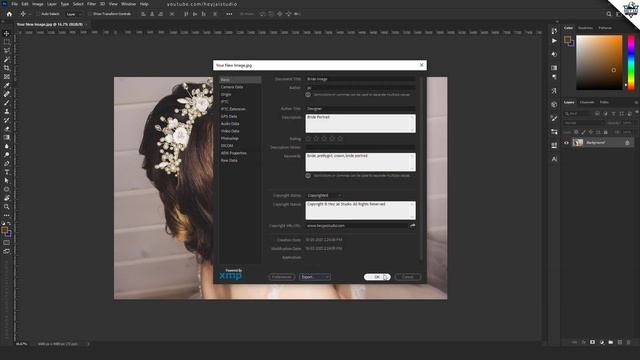
Task: Open the Character panel icon in side strip
Action: [x=554, y=159]
